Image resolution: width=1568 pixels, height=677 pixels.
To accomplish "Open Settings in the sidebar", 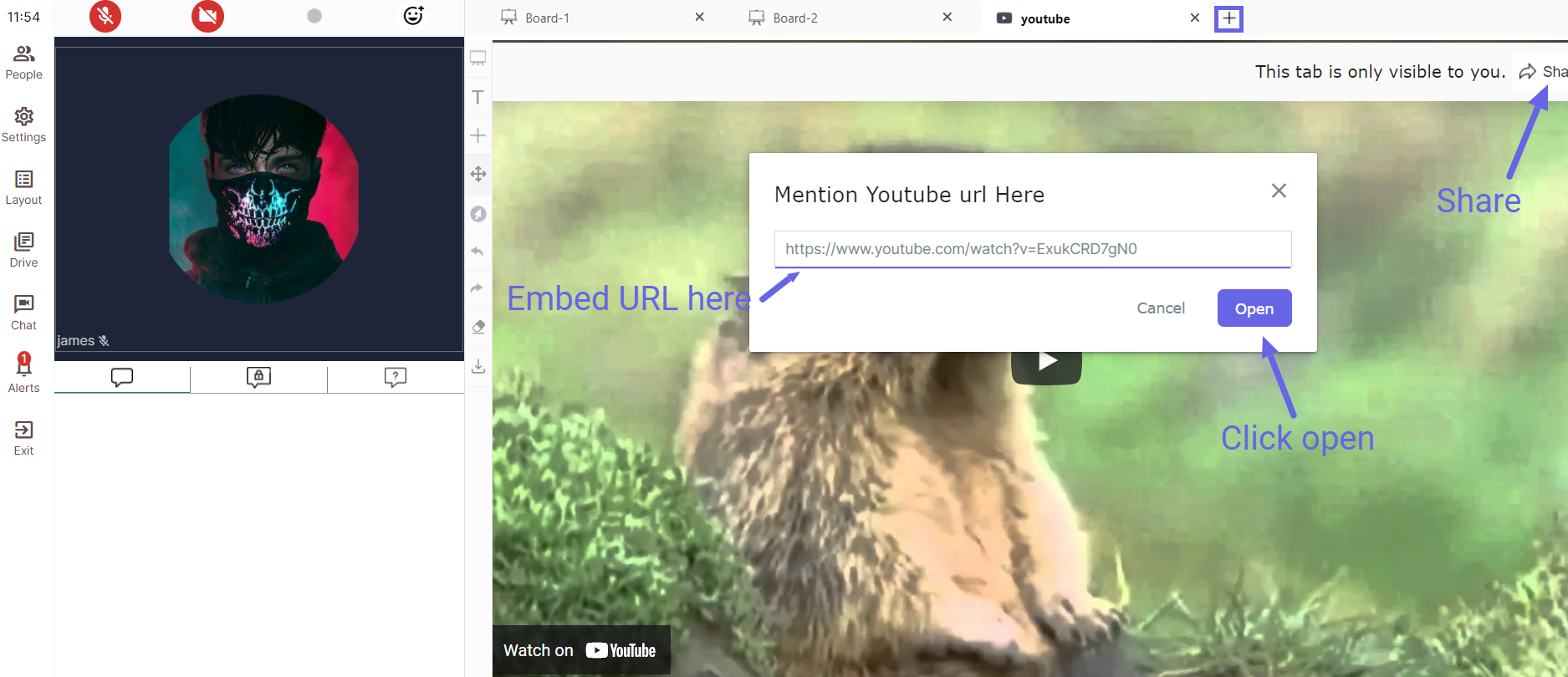I will coord(23,125).
